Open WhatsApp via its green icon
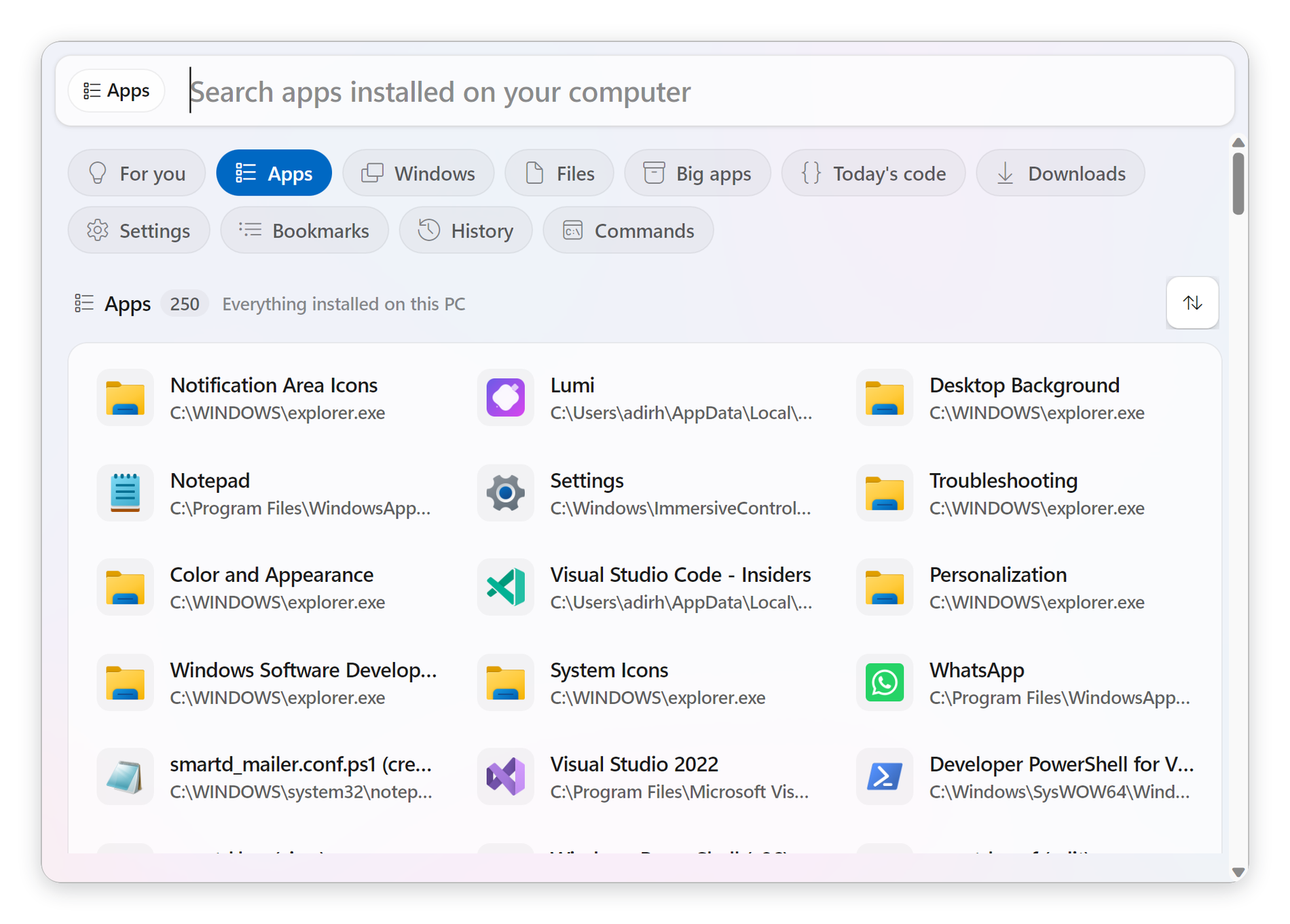1290x924 pixels. click(884, 682)
